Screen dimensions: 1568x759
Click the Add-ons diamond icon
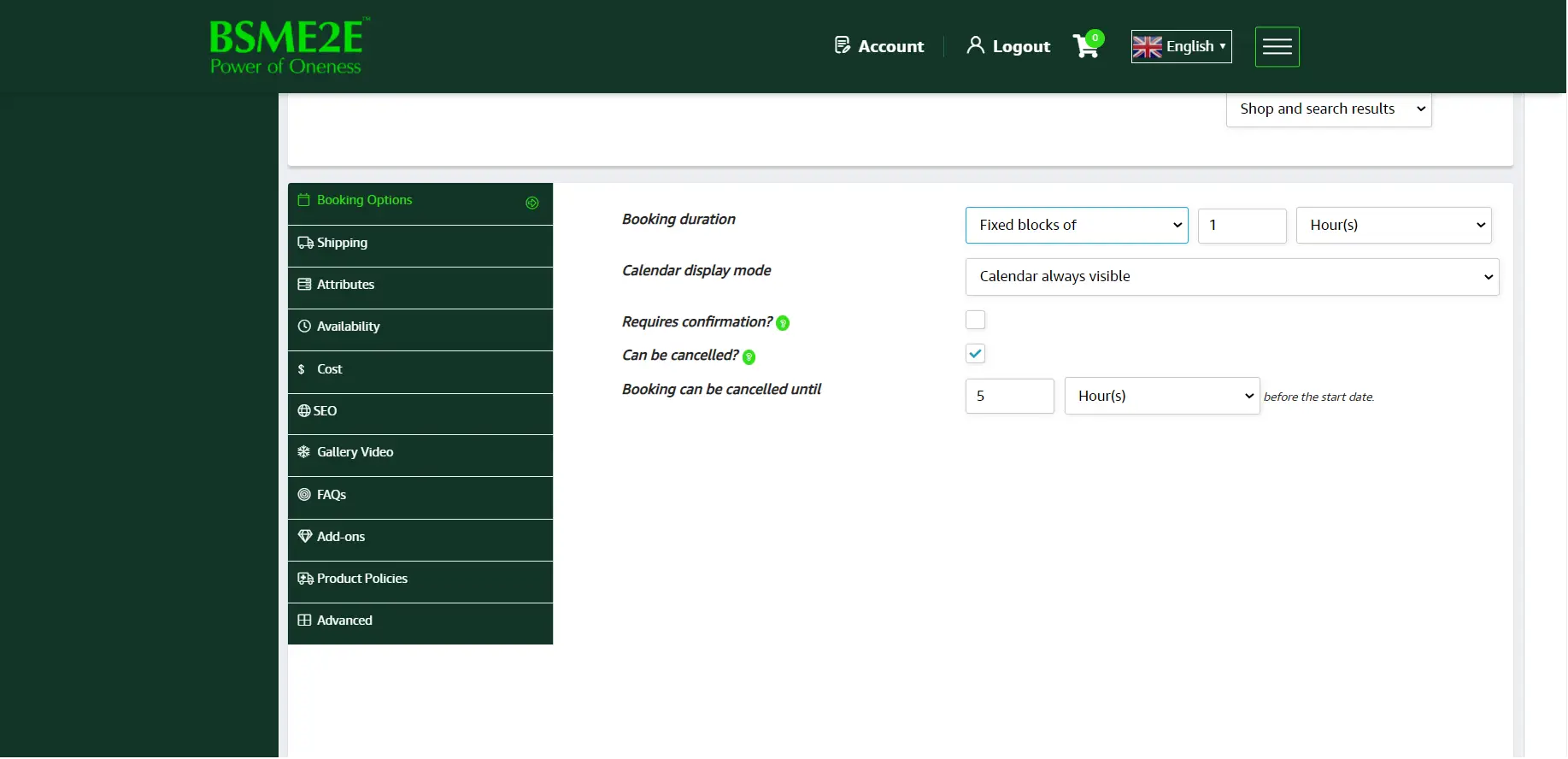tap(305, 537)
